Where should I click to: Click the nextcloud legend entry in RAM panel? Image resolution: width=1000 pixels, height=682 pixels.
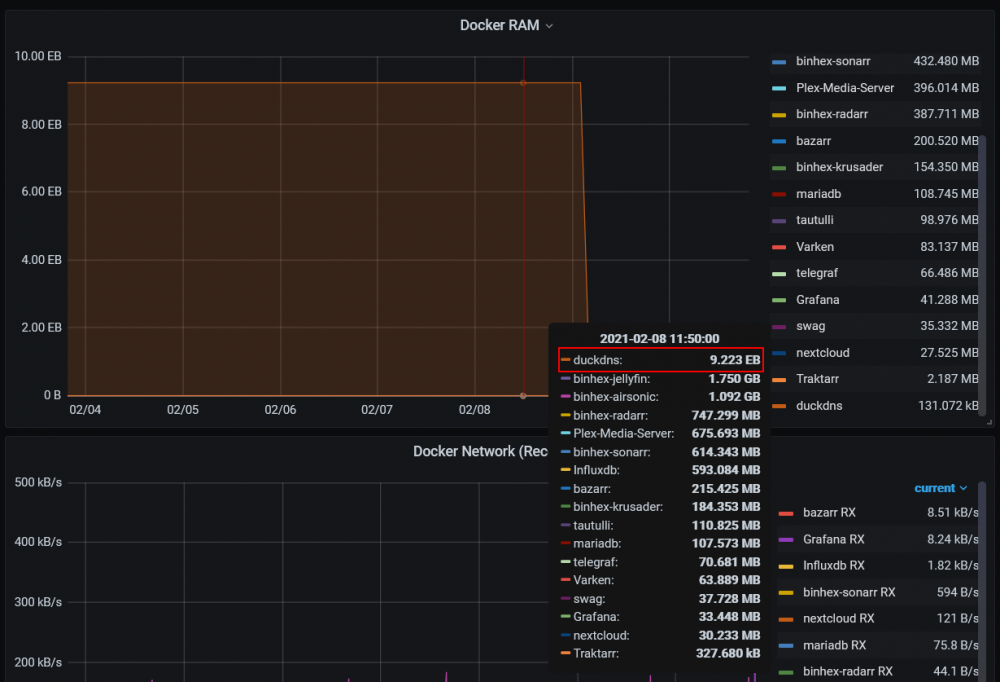tap(822, 353)
